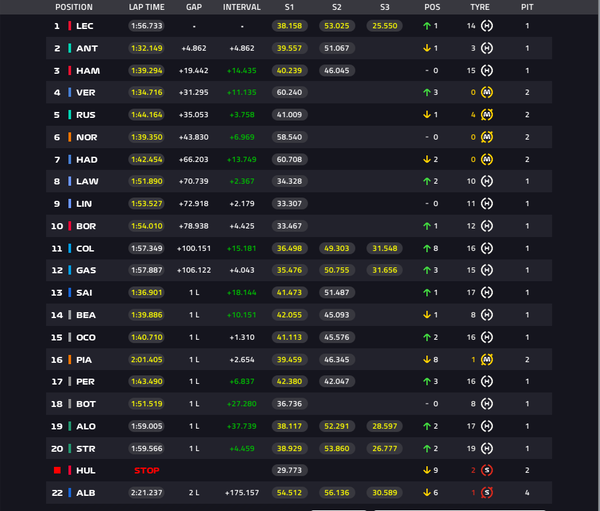Click Verstappen's medium tyre icon

(x=486, y=92)
